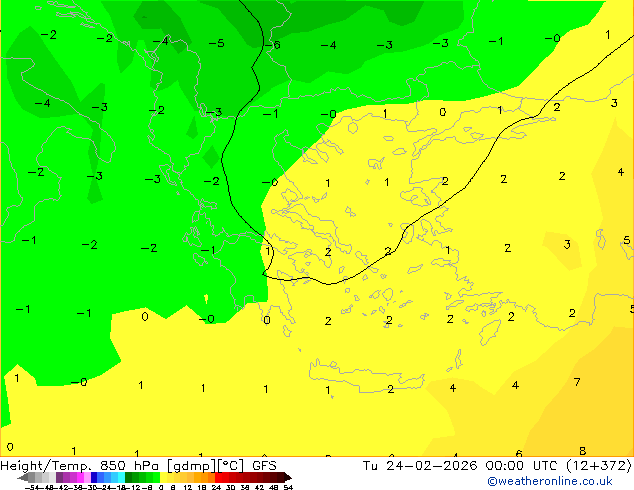Click the "8" temperature value near bottom right
The width and height of the screenshot is (634, 490).
pos(583,451)
